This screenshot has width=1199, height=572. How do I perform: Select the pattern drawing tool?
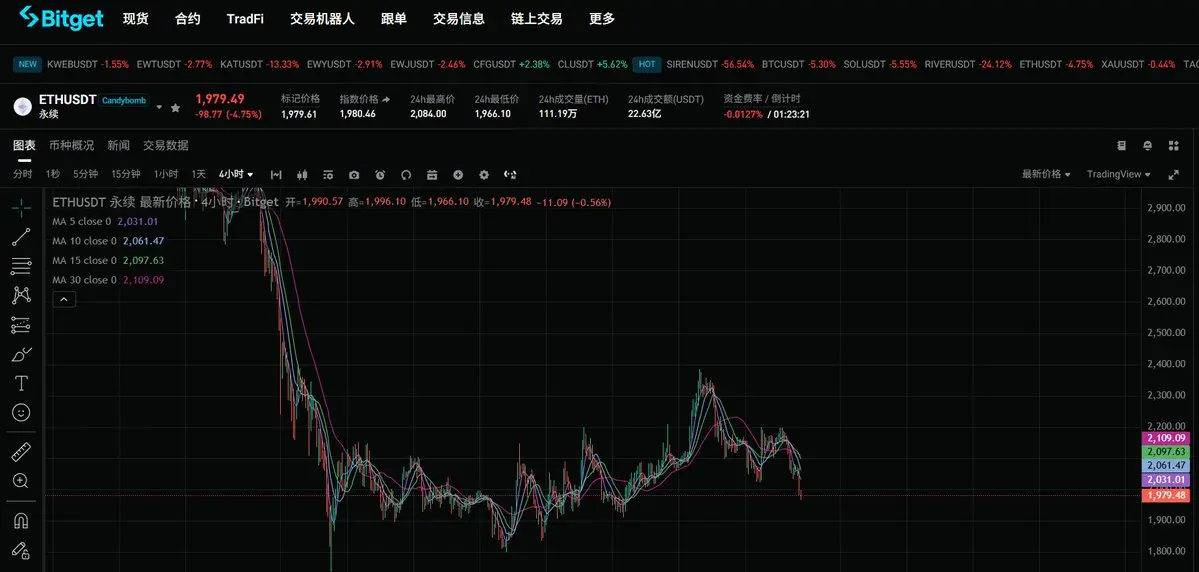[x=21, y=295]
